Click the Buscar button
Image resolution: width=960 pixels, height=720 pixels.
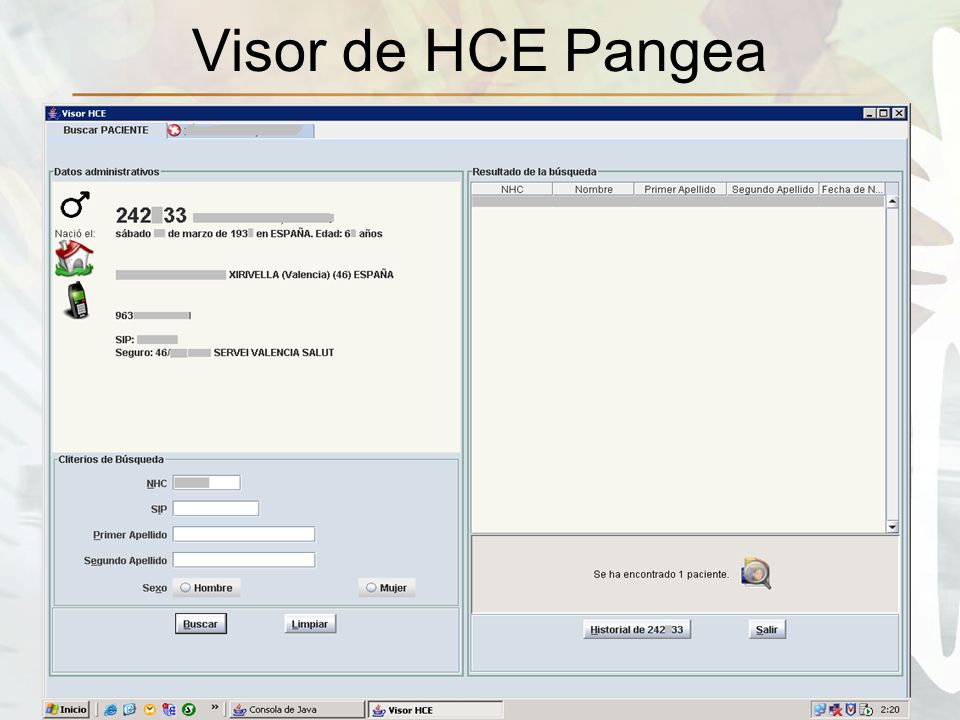[201, 624]
